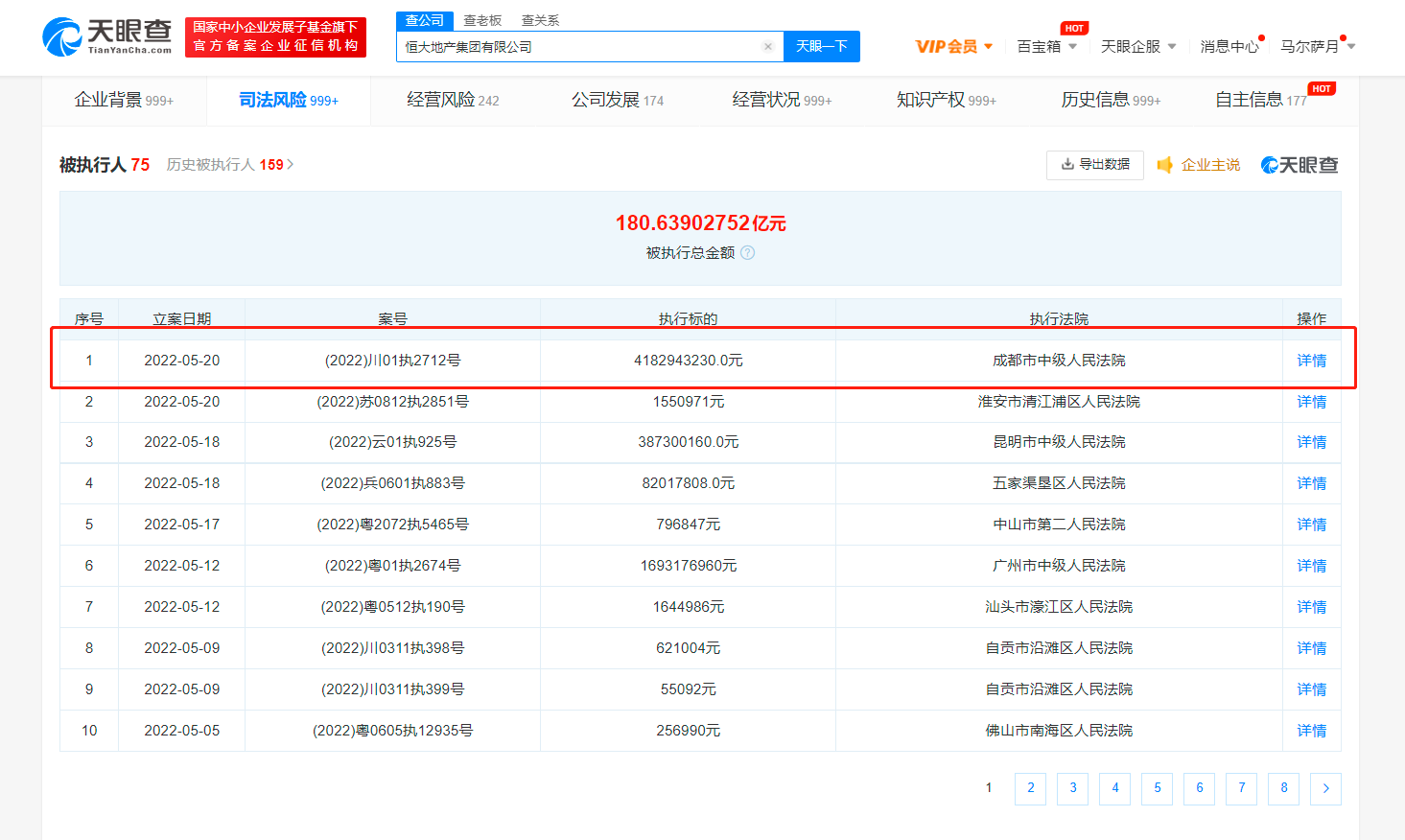Open the 知识产权 tab
The width and height of the screenshot is (1405, 840).
(947, 100)
